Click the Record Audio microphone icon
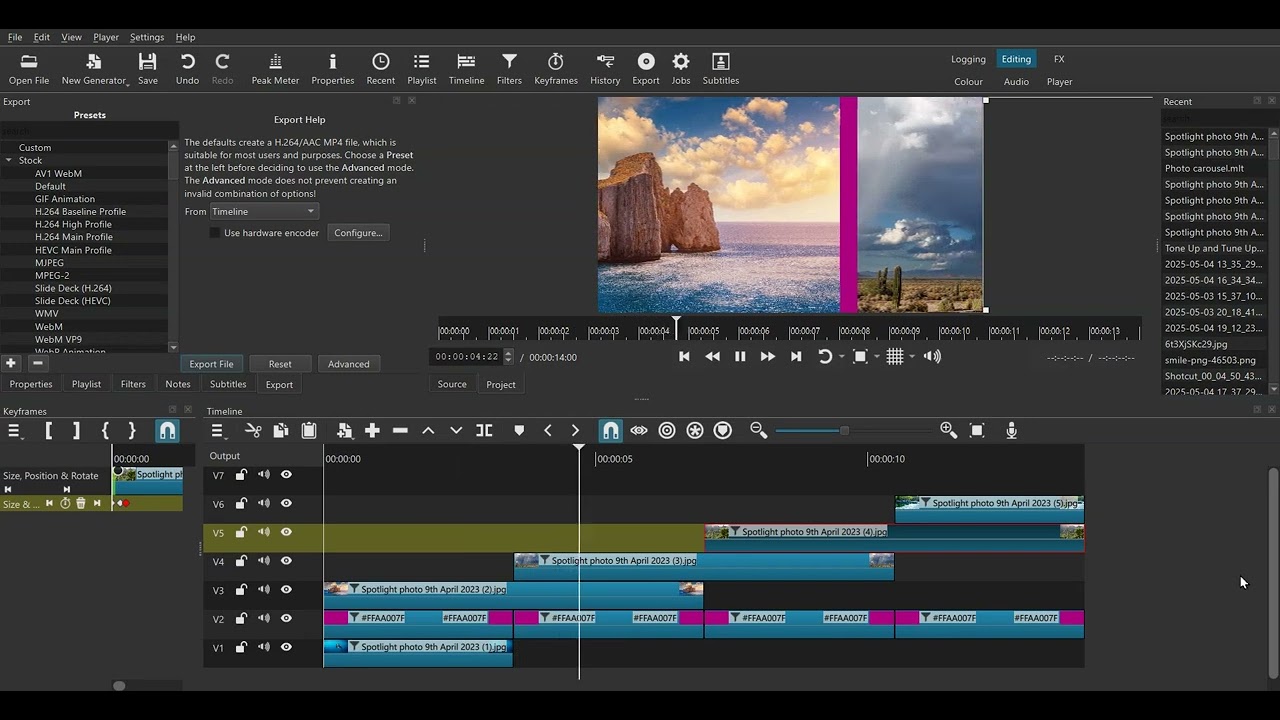This screenshot has height=720, width=1280. [x=1011, y=431]
